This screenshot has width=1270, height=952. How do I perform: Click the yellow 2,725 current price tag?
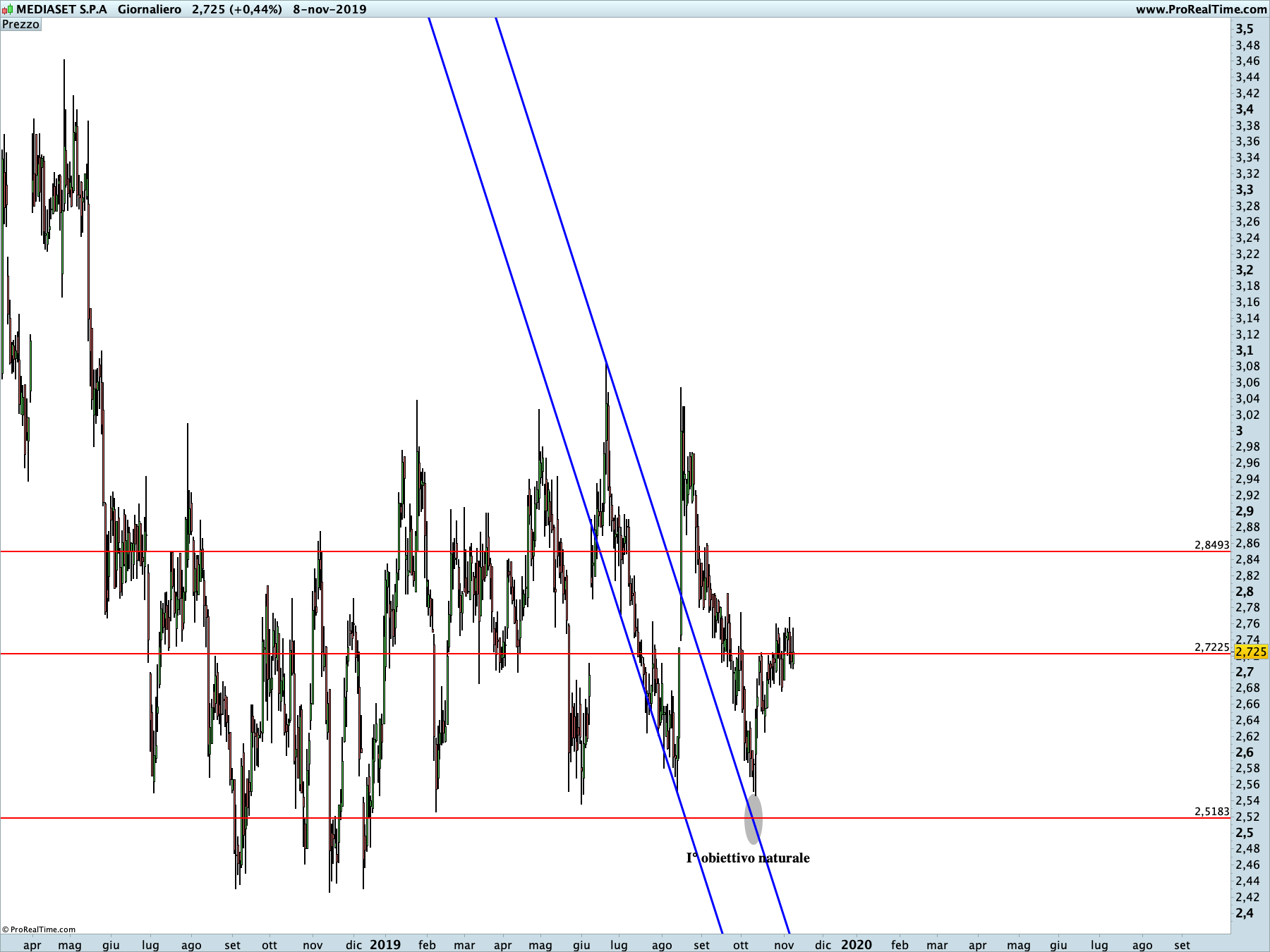tap(1251, 652)
